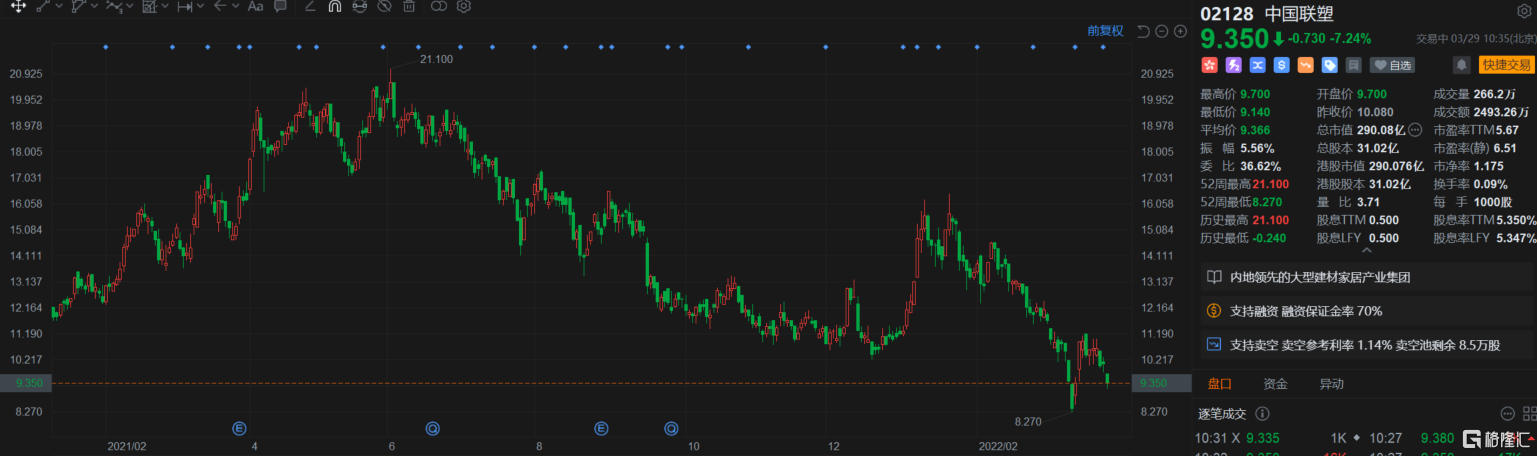Open the 前复权 price adjustment selector
This screenshot has height=456, width=1537.
pos(1105,31)
